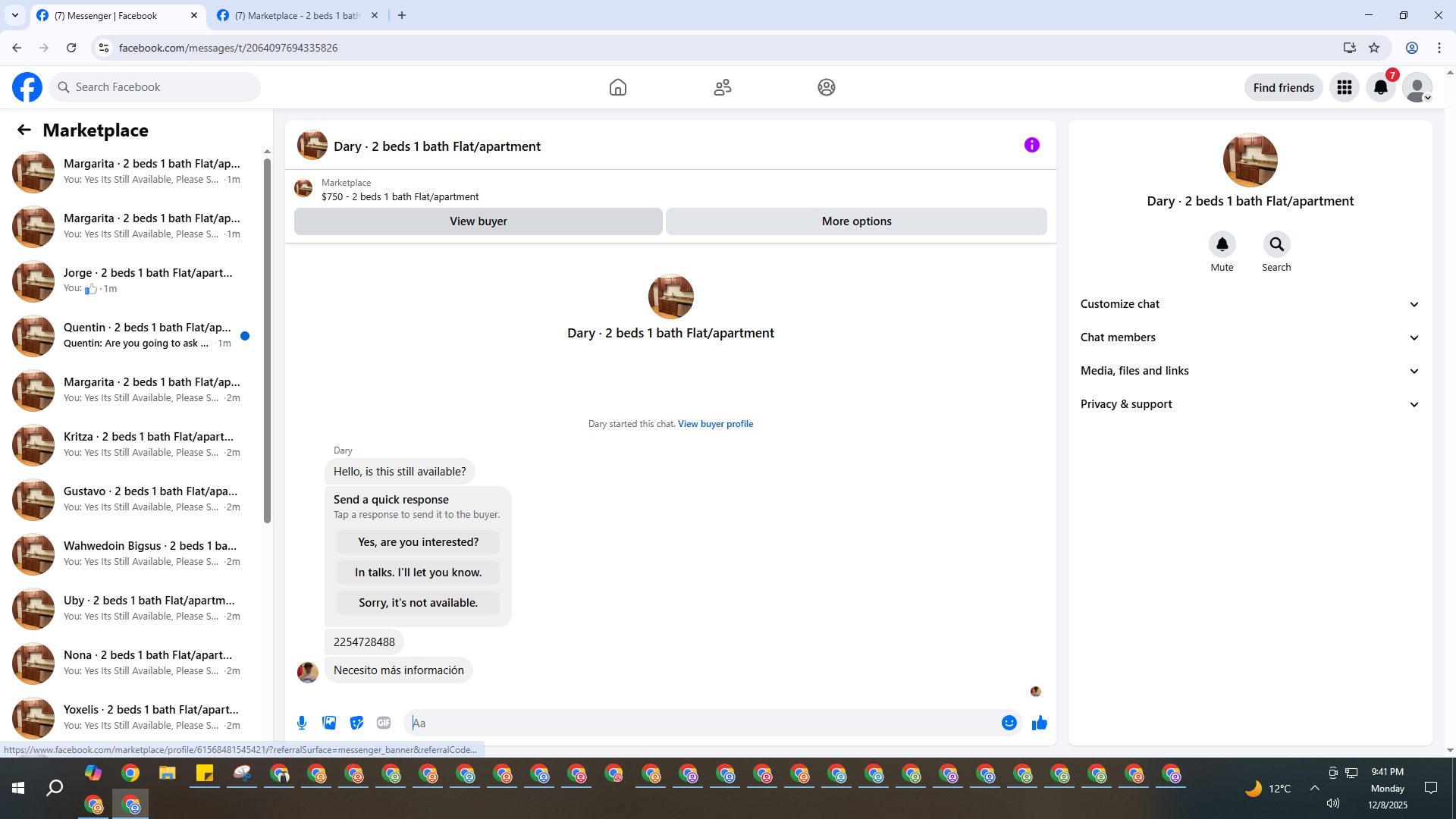The image size is (1456, 819).
Task: Open the Kritza conversation
Action: click(132, 444)
